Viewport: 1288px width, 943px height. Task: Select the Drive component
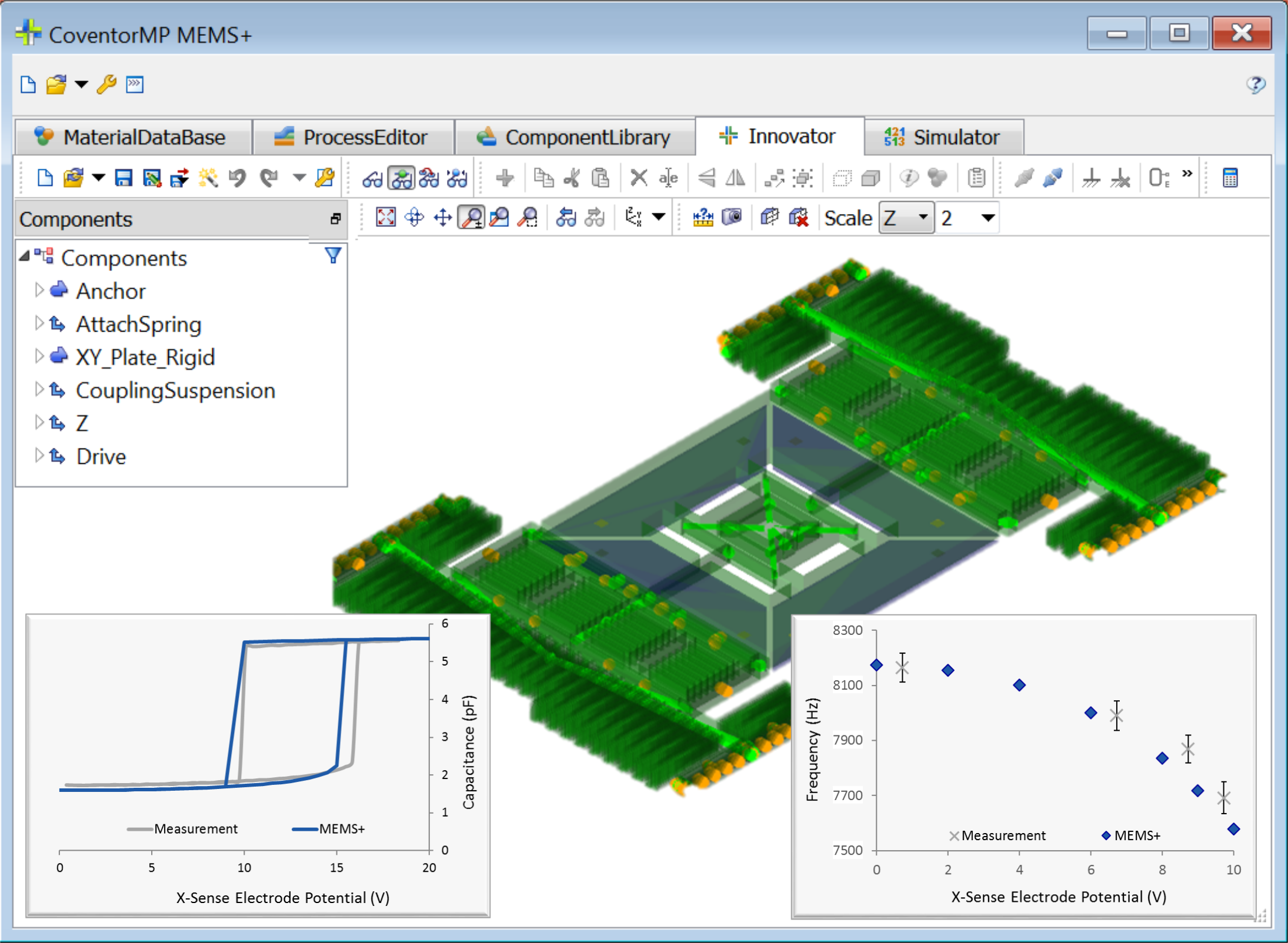coord(101,456)
